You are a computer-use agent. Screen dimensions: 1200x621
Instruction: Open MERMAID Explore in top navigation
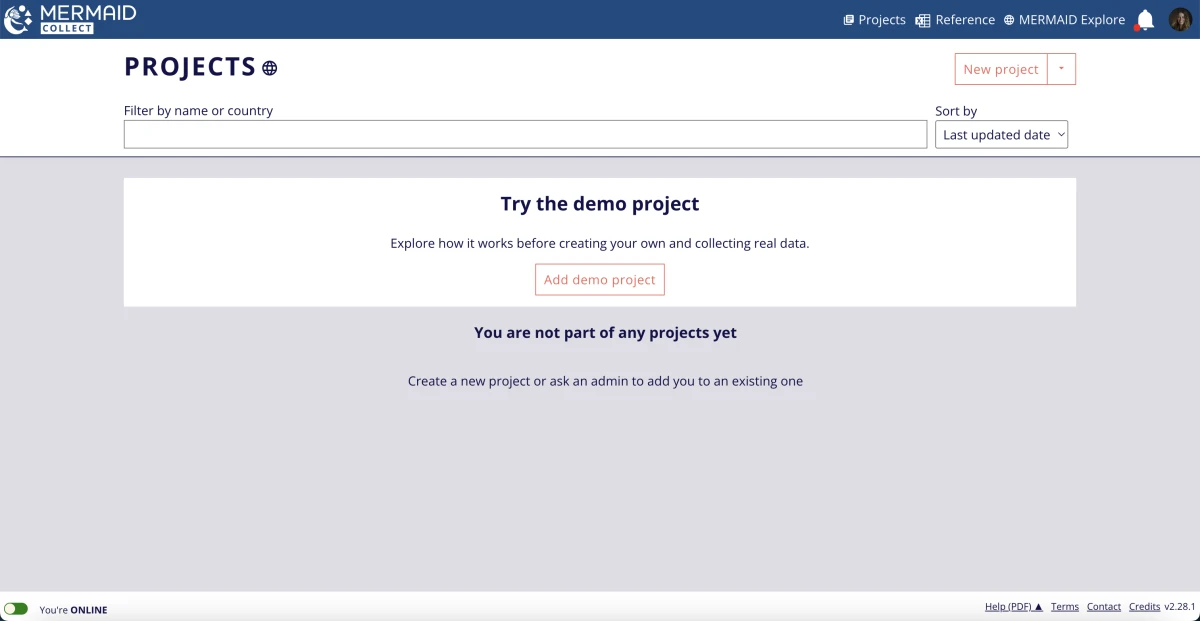(1064, 20)
